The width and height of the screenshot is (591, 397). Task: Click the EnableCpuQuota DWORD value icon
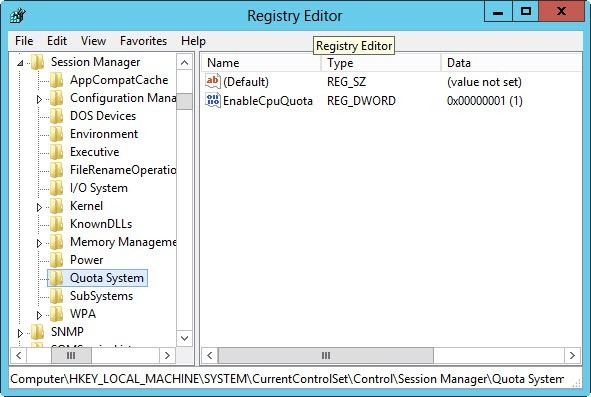(x=213, y=100)
